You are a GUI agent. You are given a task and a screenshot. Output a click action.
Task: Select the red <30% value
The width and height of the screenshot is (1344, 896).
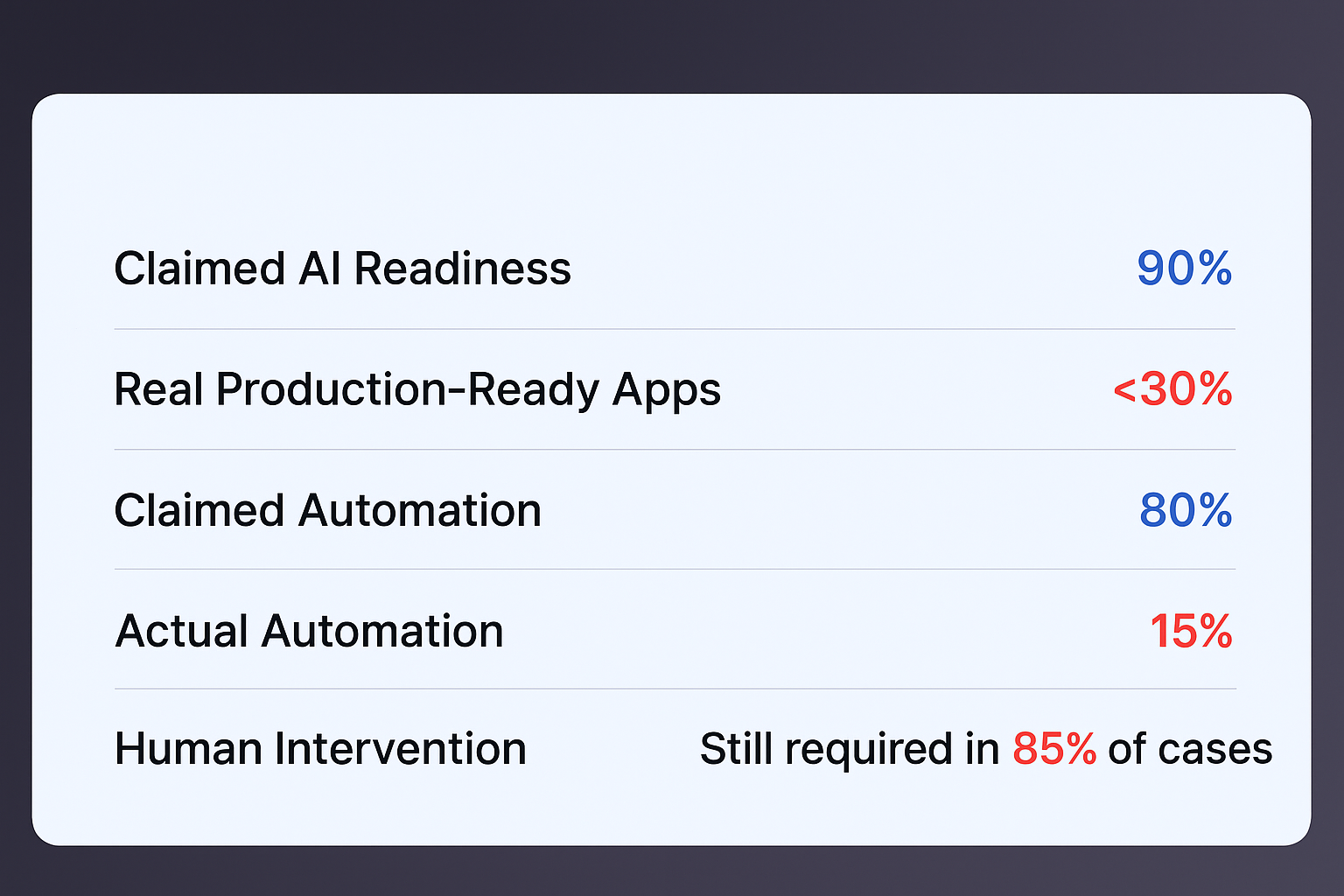tap(1172, 389)
